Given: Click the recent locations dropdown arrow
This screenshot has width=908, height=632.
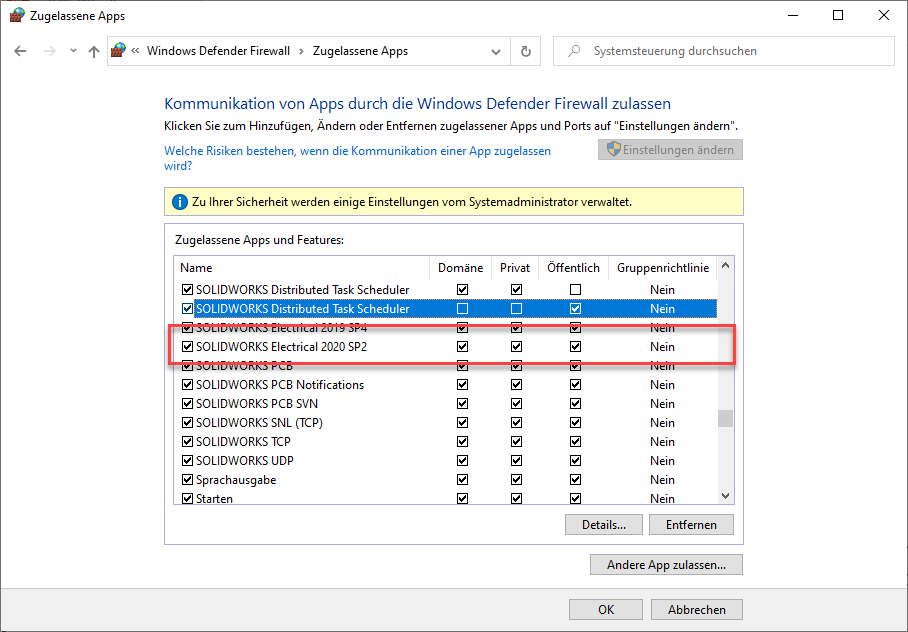Looking at the screenshot, I should pyautogui.click(x=72, y=51).
